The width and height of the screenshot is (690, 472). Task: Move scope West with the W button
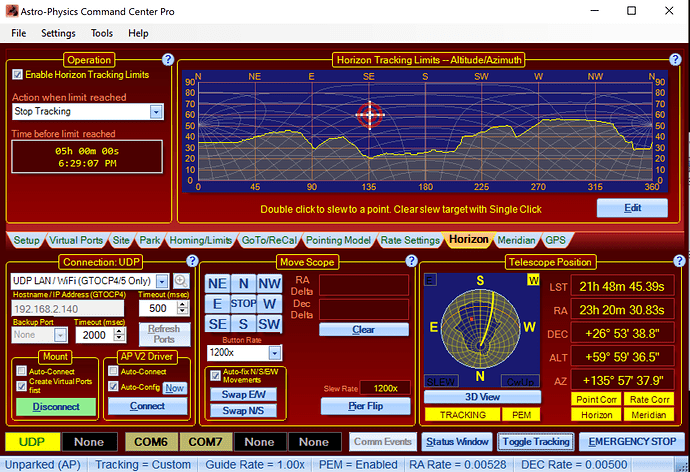[x=269, y=304]
